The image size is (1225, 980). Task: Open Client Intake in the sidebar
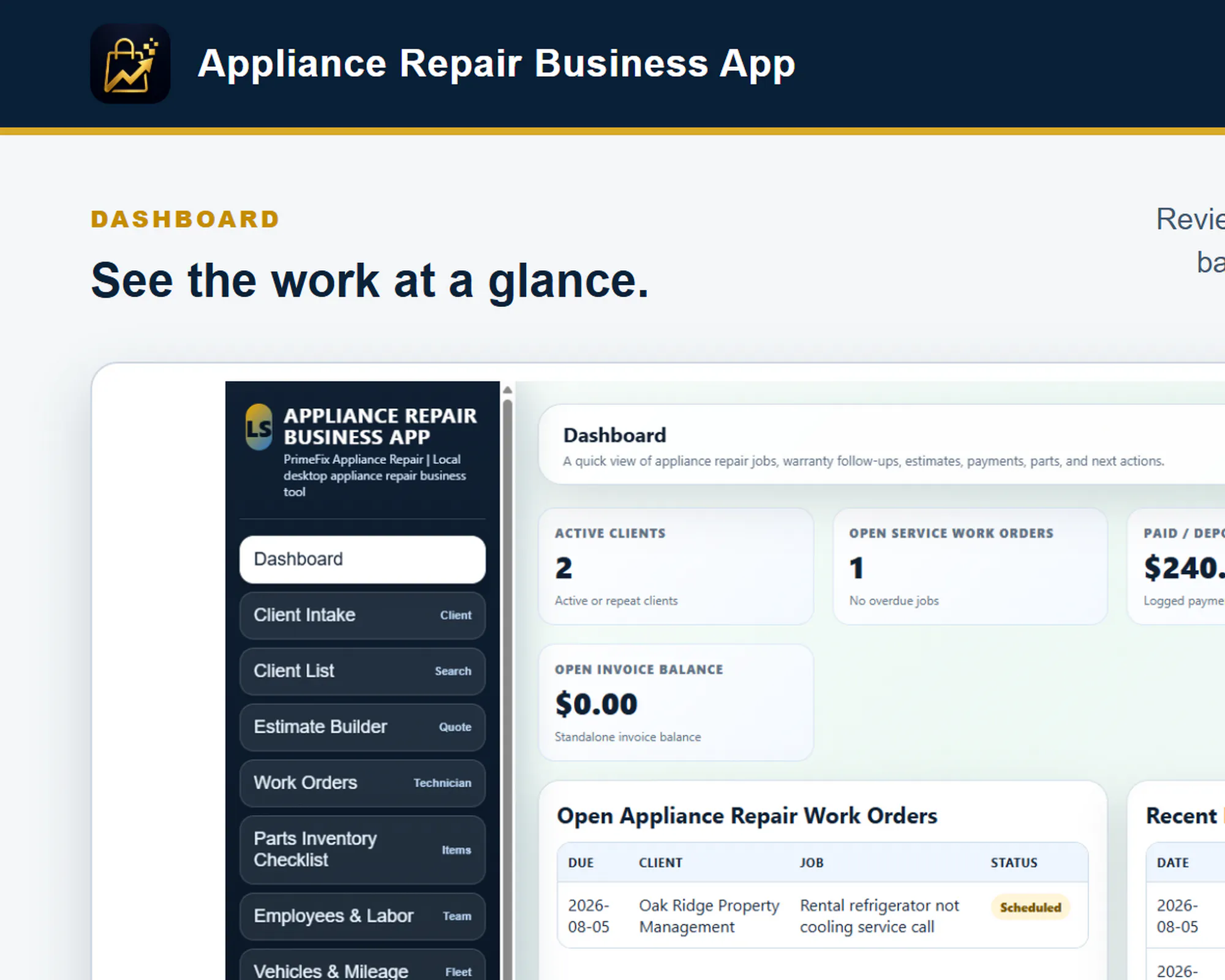[x=363, y=615]
